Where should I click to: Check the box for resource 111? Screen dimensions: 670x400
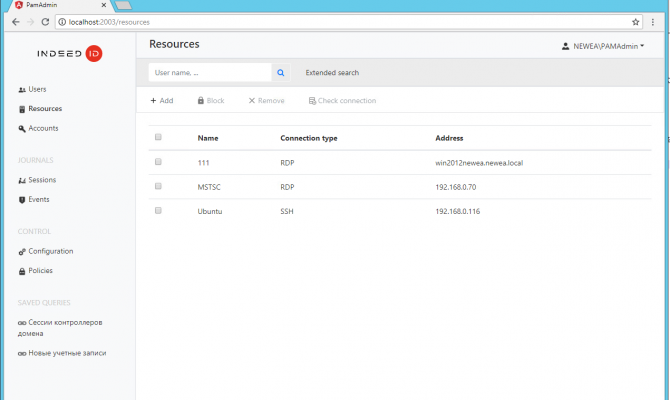(x=158, y=162)
